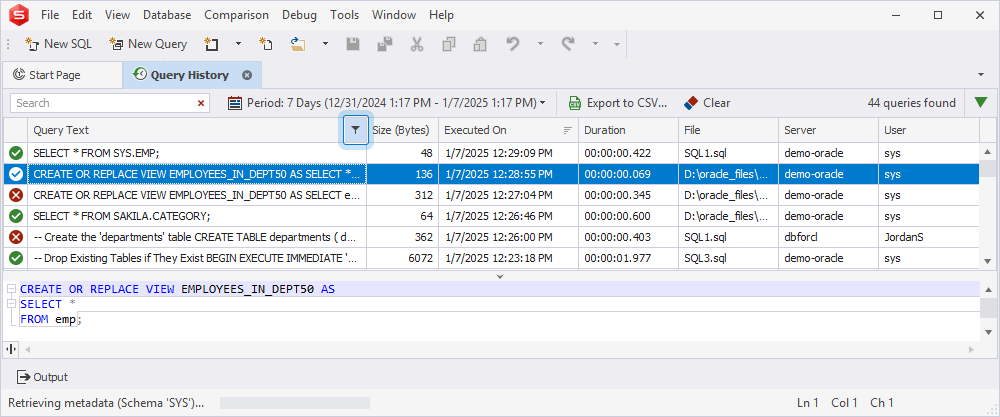The image size is (1000, 417).
Task: Open the Window menu
Action: pyautogui.click(x=394, y=15)
